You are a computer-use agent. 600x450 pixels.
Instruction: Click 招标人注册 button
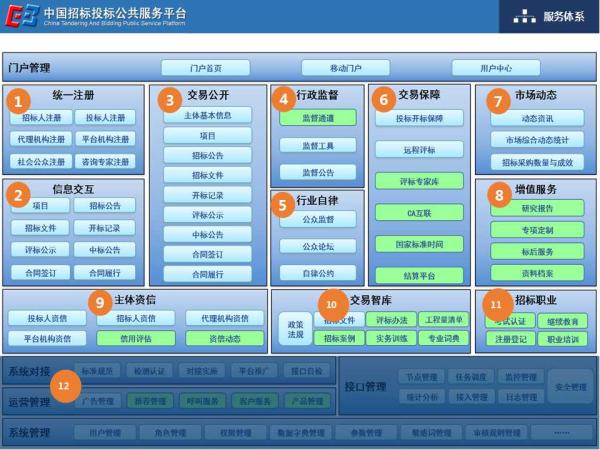pos(41,118)
